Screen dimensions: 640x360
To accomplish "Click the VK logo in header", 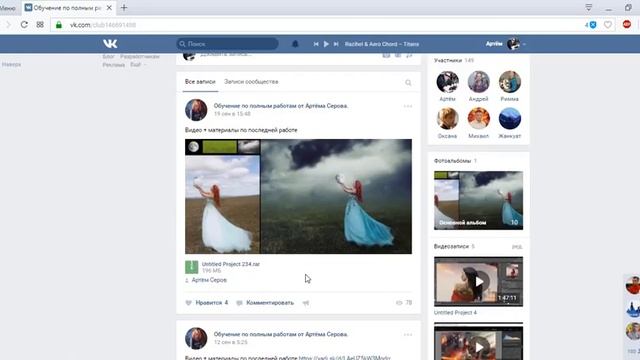I will click(x=110, y=44).
